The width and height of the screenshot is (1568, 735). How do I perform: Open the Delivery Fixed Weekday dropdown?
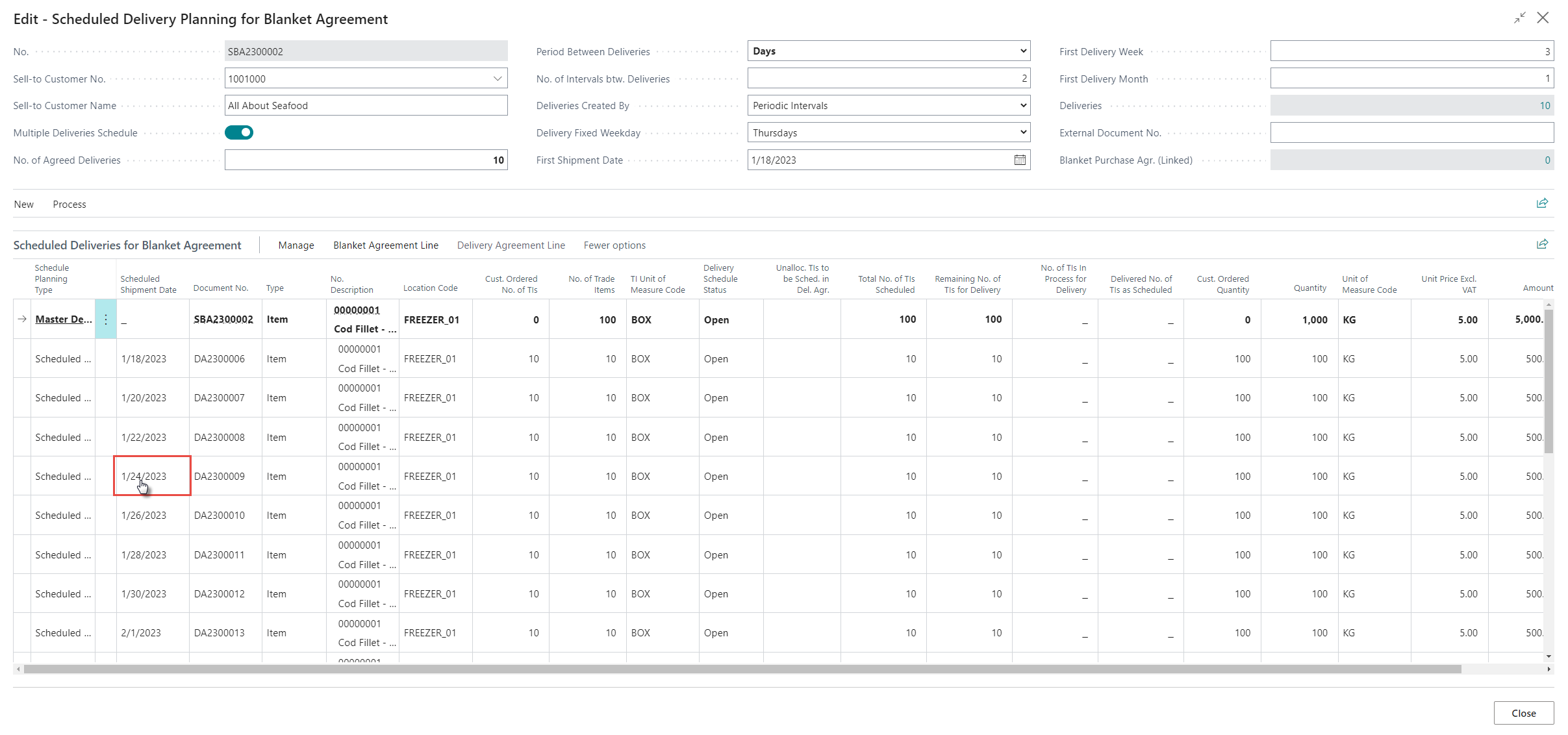tap(1023, 132)
